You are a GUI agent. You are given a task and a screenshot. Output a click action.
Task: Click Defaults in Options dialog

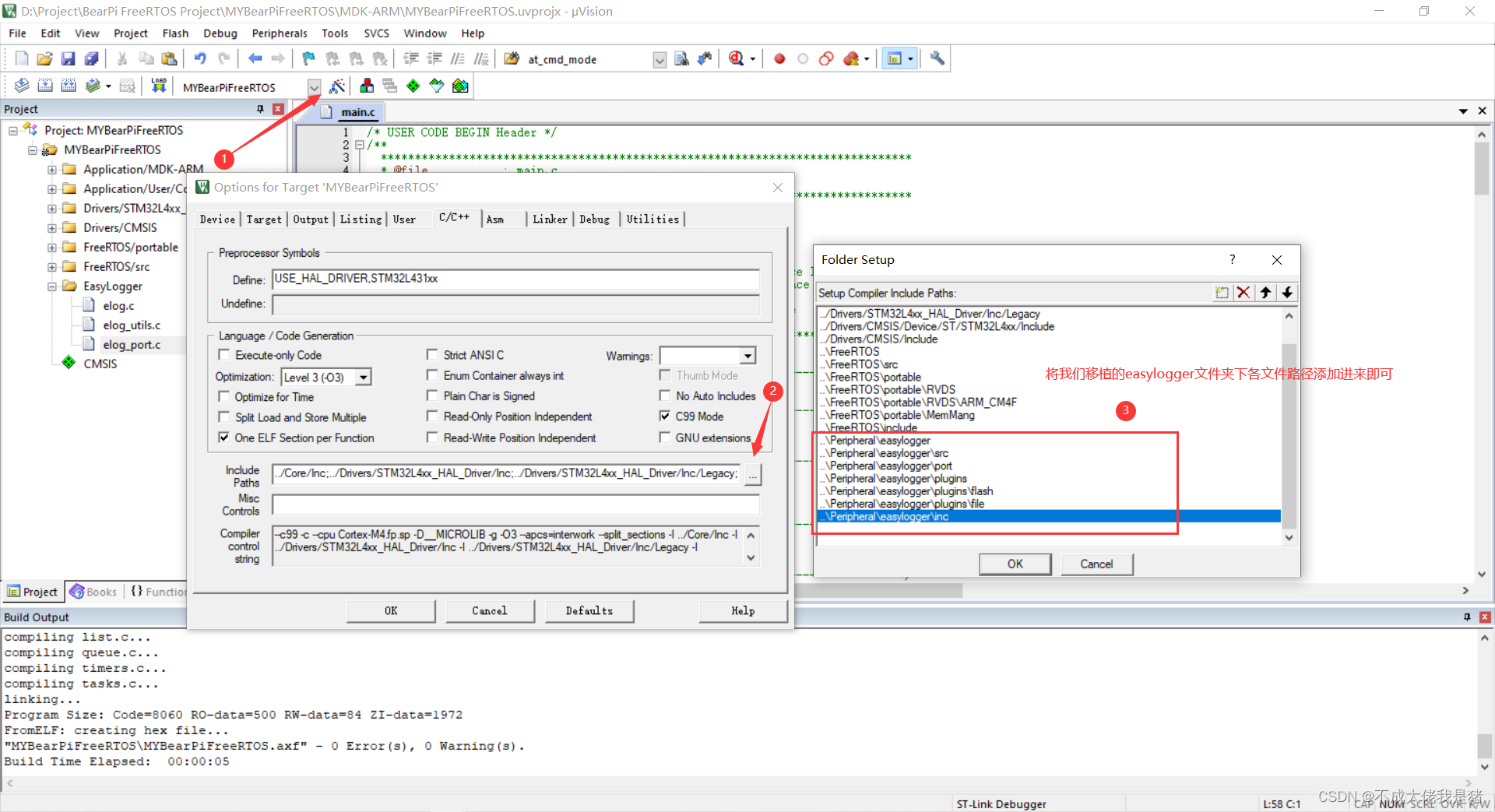coord(589,611)
